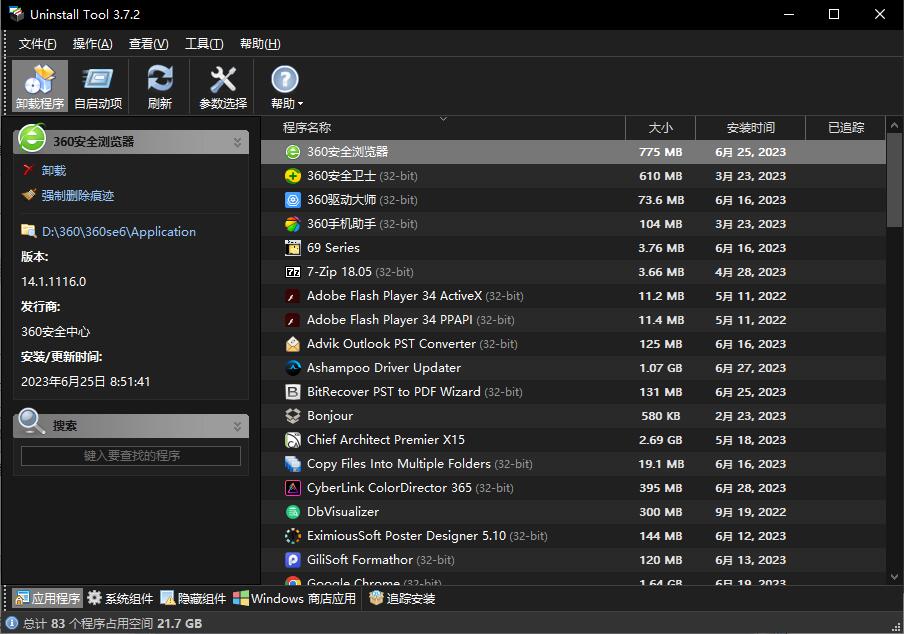Switch to the 追踪安装 tab
904x634 pixels.
click(402, 599)
